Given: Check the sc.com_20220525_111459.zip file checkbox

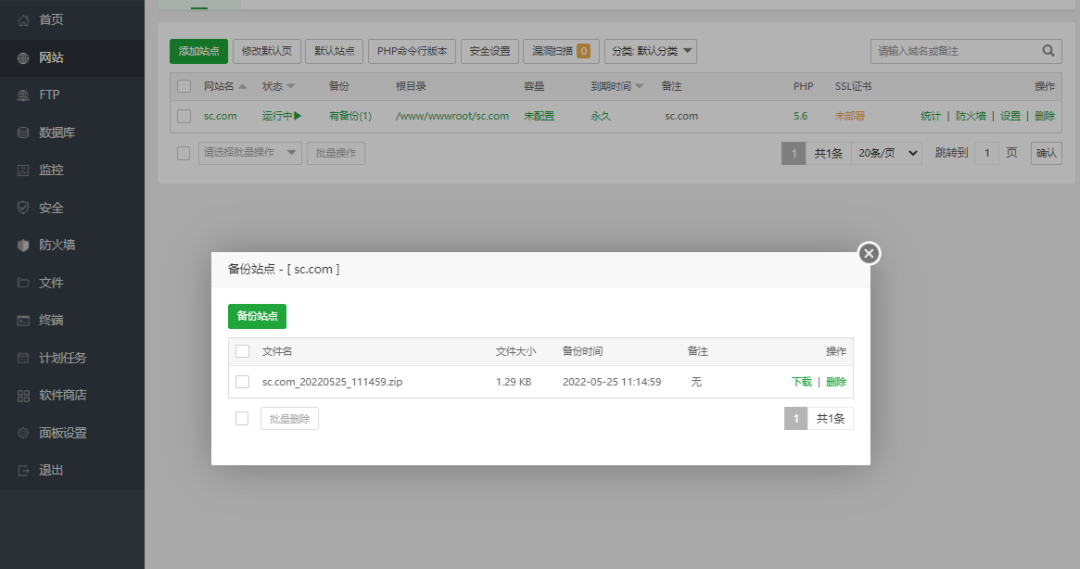Looking at the screenshot, I should [242, 382].
